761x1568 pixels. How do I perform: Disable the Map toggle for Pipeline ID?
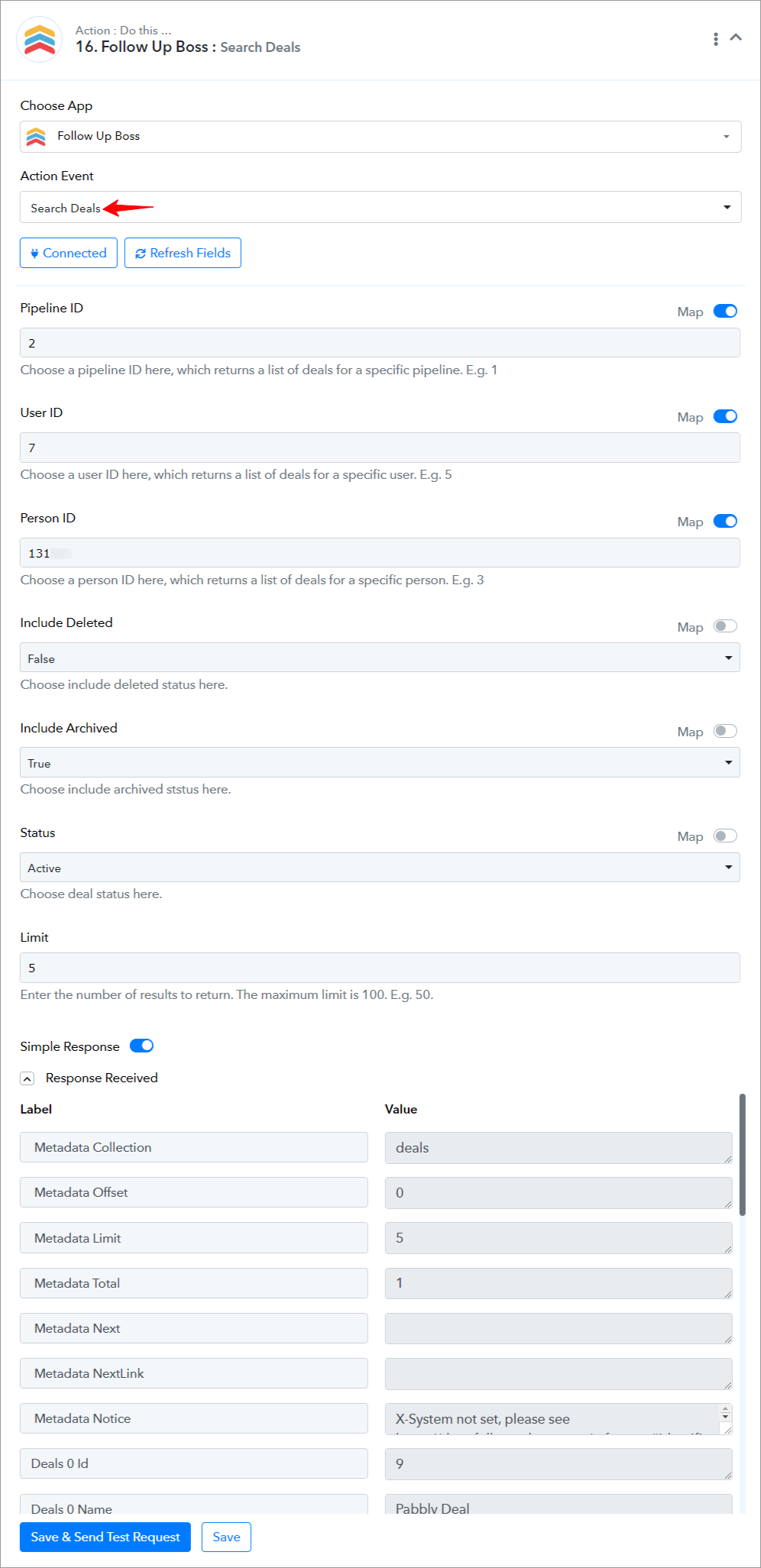tap(725, 311)
